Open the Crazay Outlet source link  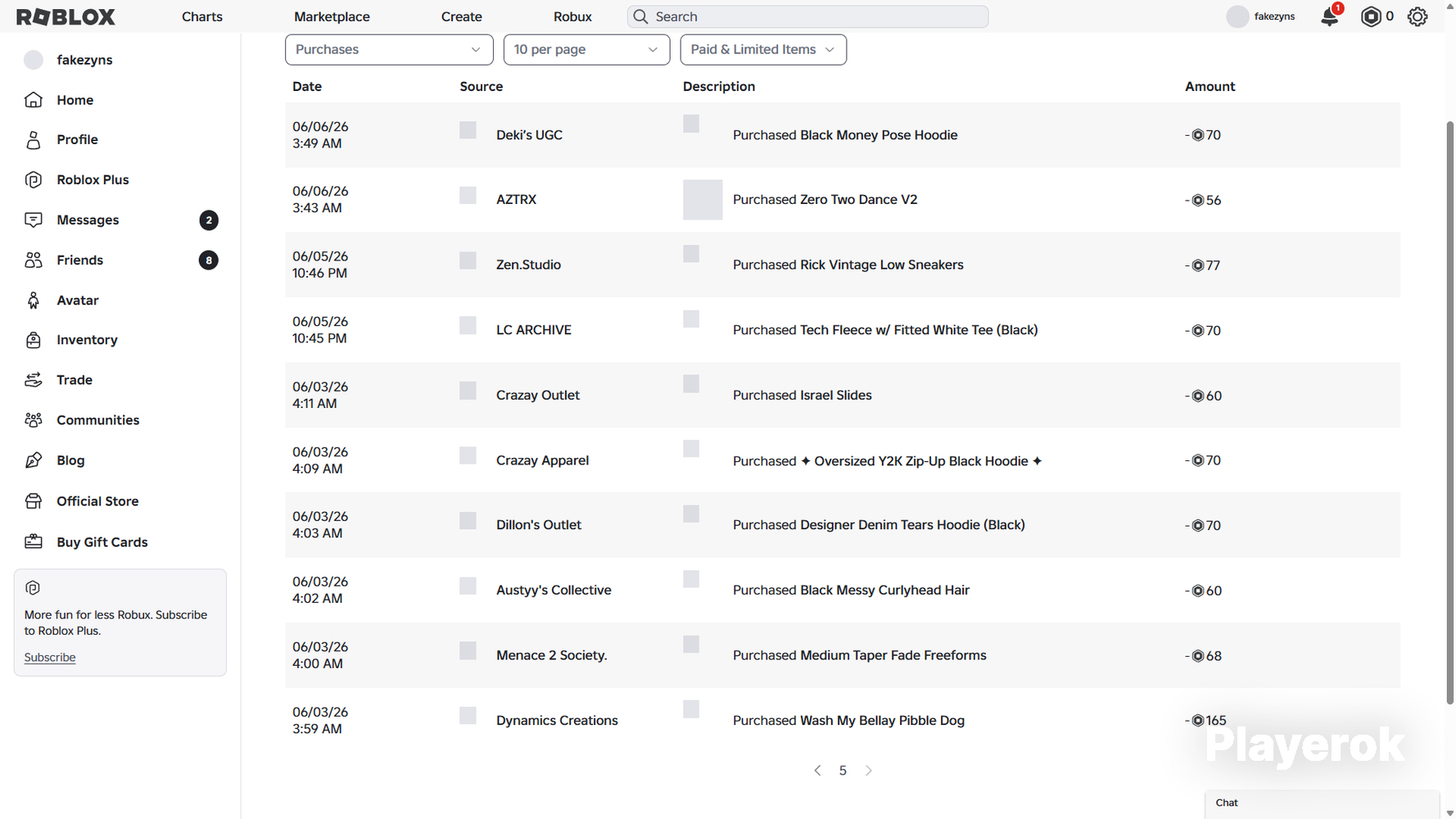(538, 395)
